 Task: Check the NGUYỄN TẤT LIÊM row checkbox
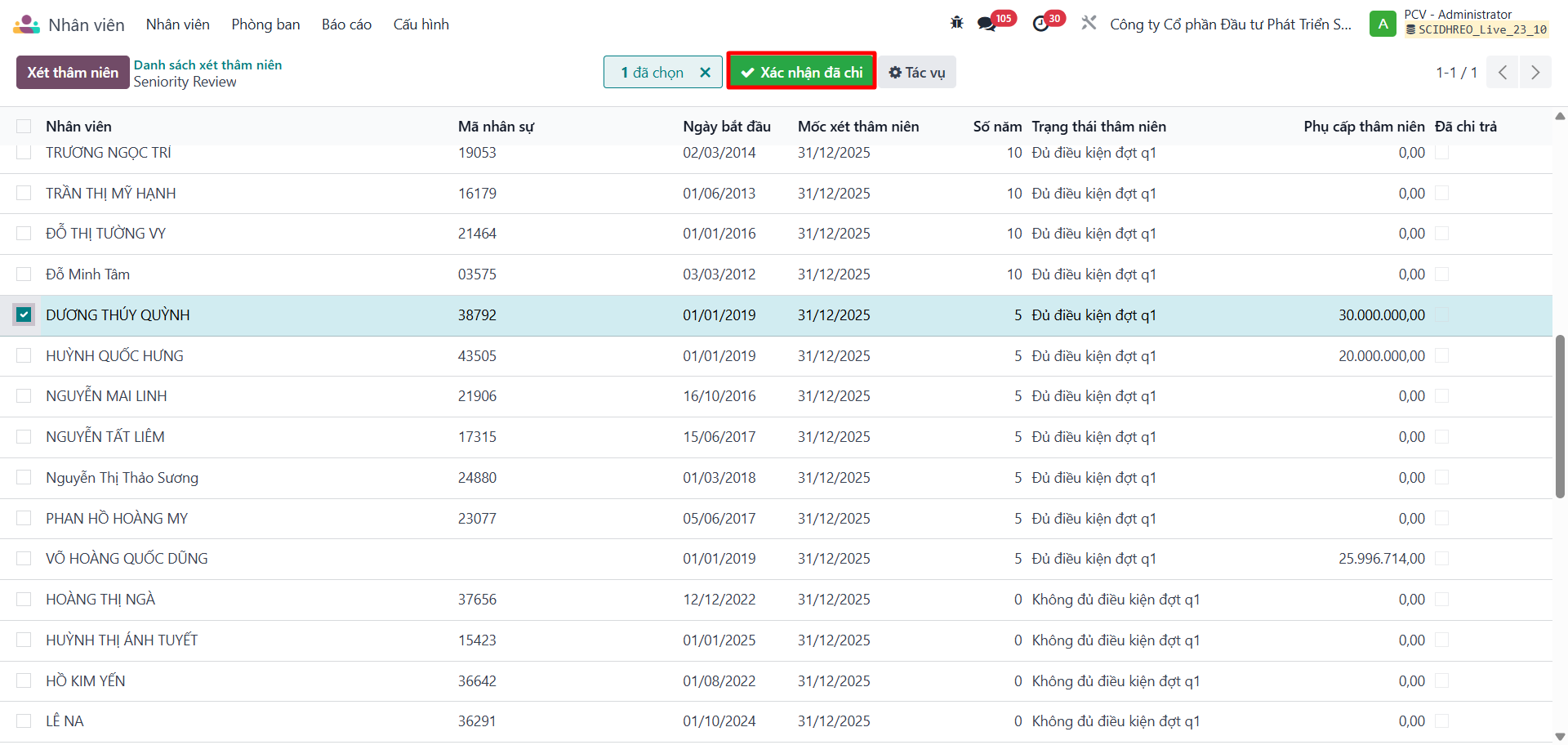pos(24,436)
